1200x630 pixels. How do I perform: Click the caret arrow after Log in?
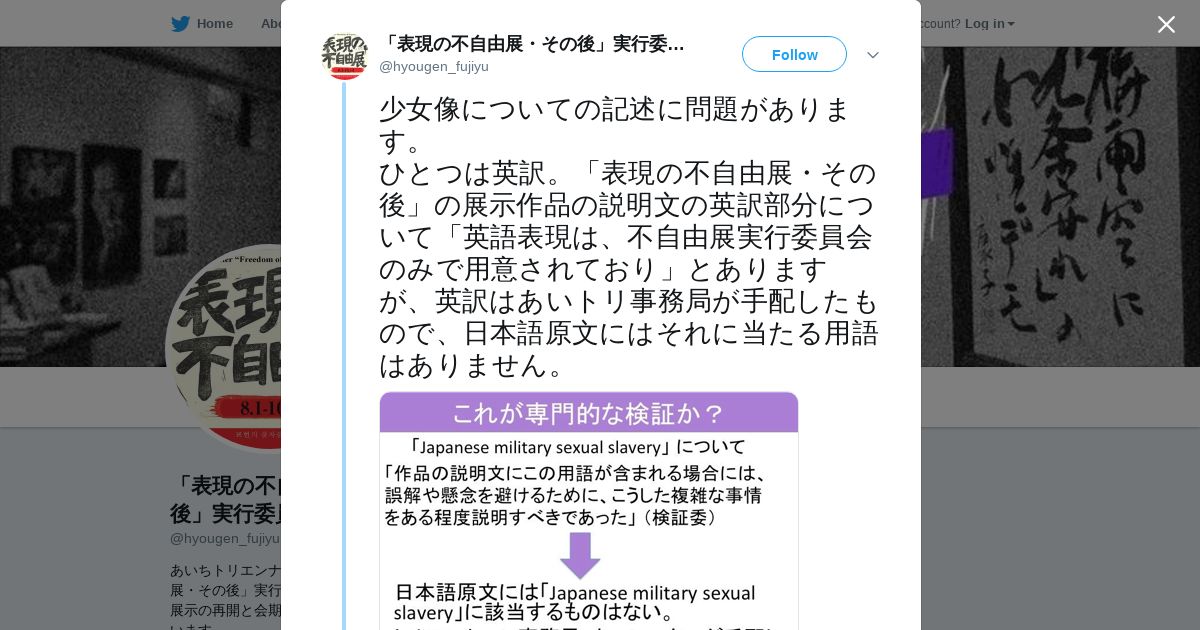click(1011, 24)
